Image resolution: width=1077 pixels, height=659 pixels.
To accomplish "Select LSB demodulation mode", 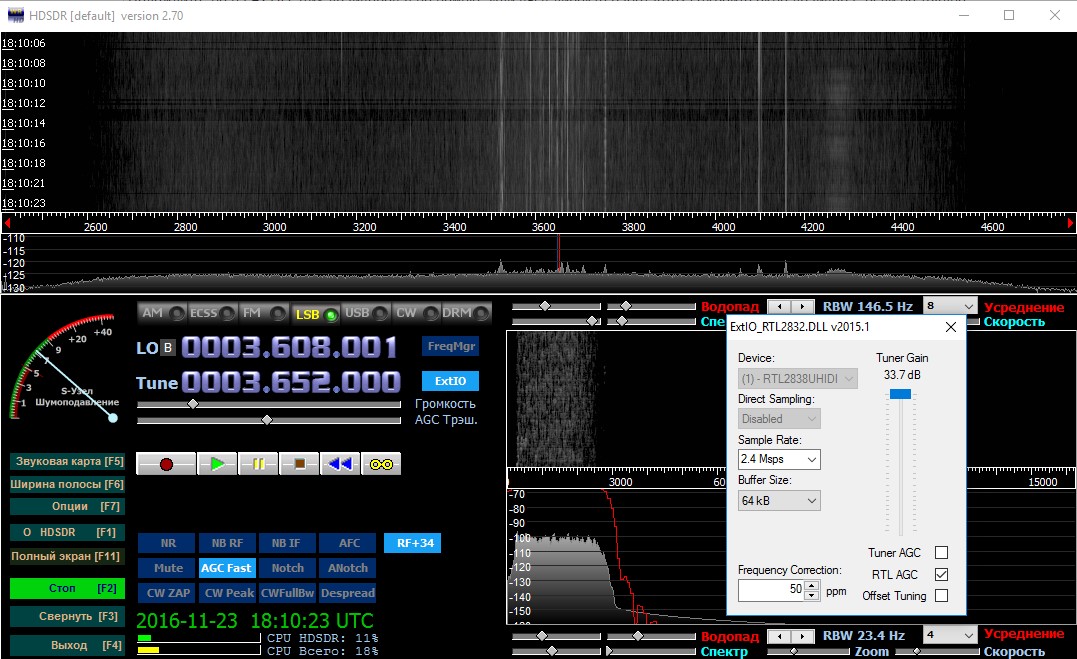I will [x=315, y=313].
